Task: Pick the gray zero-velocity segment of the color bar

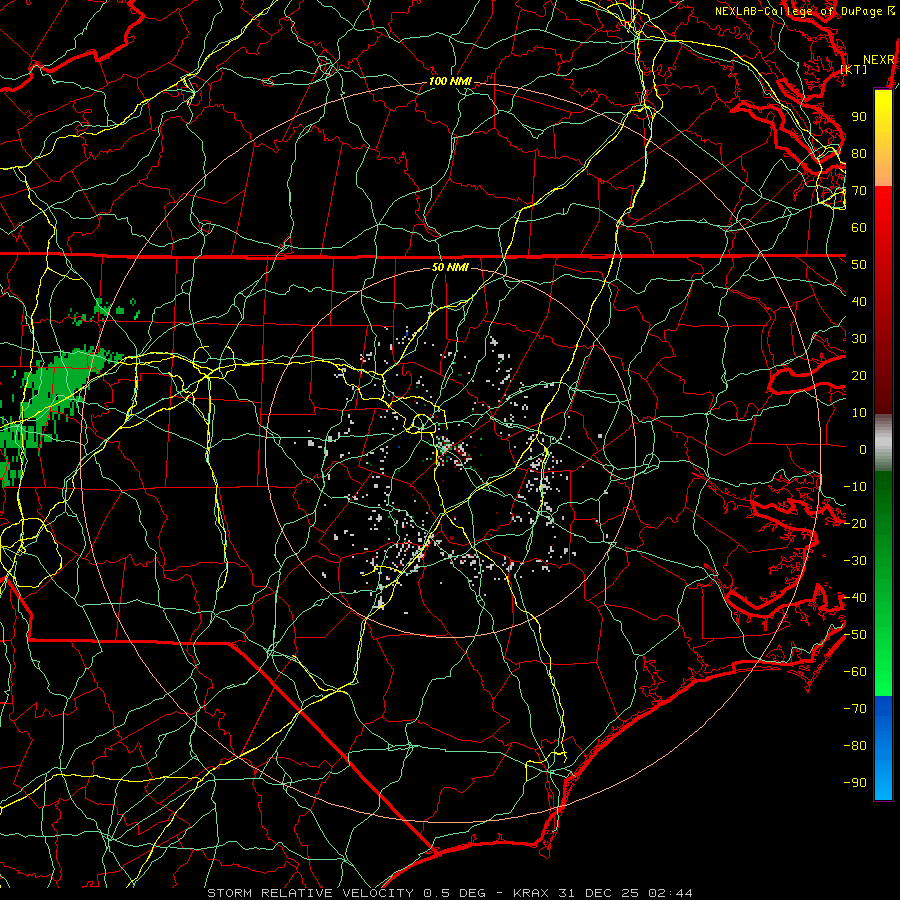Action: 883,443
